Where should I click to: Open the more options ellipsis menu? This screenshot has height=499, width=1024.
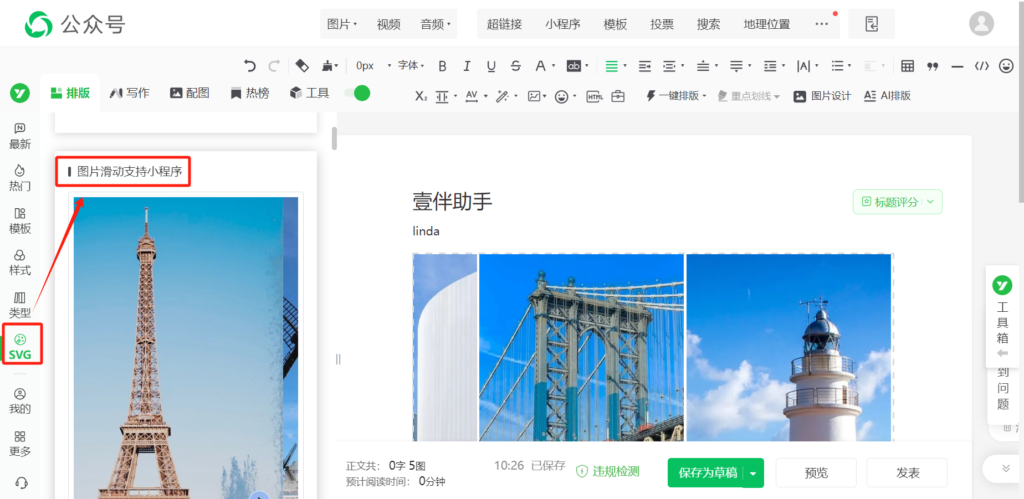822,24
